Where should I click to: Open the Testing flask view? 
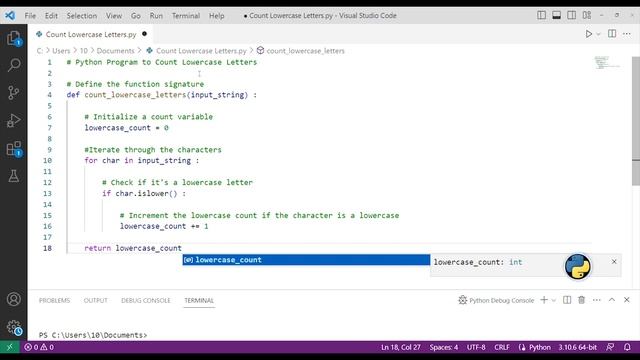(13, 176)
